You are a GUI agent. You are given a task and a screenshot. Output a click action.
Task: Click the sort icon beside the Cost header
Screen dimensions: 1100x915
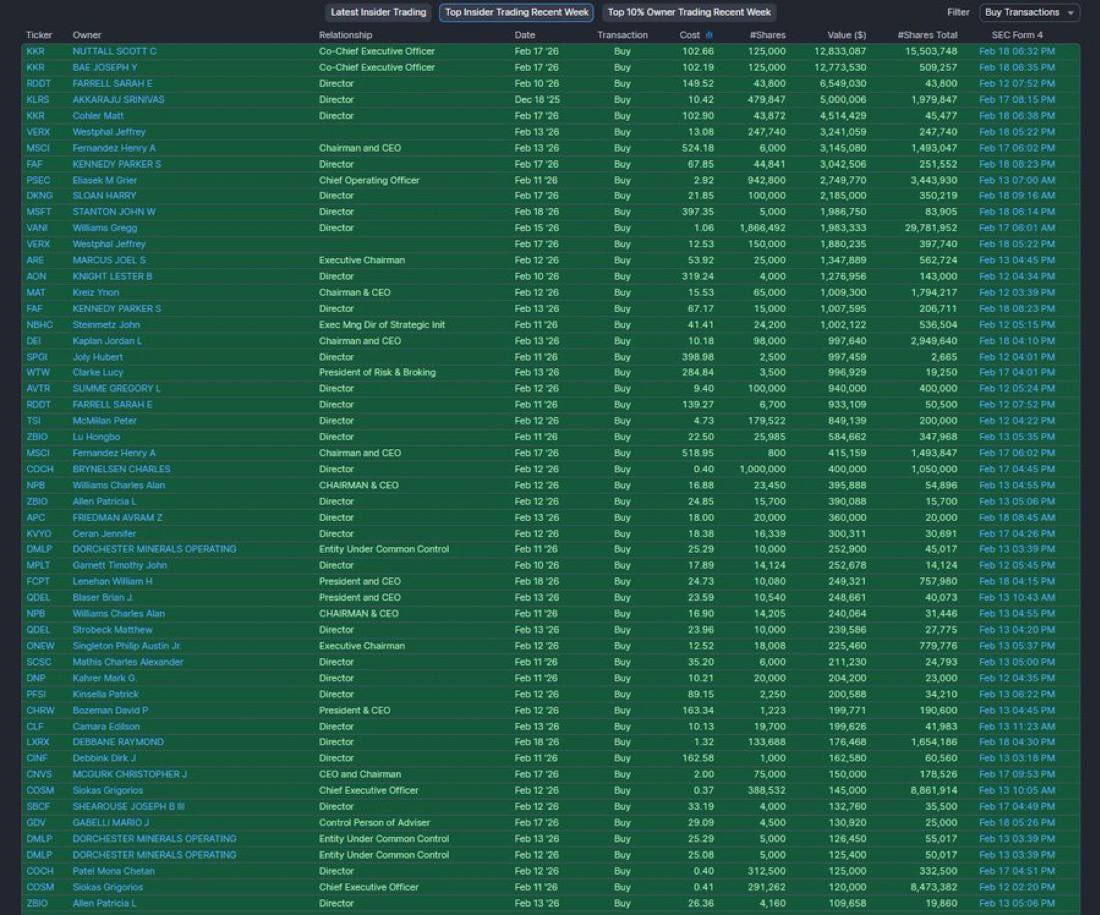(x=709, y=35)
